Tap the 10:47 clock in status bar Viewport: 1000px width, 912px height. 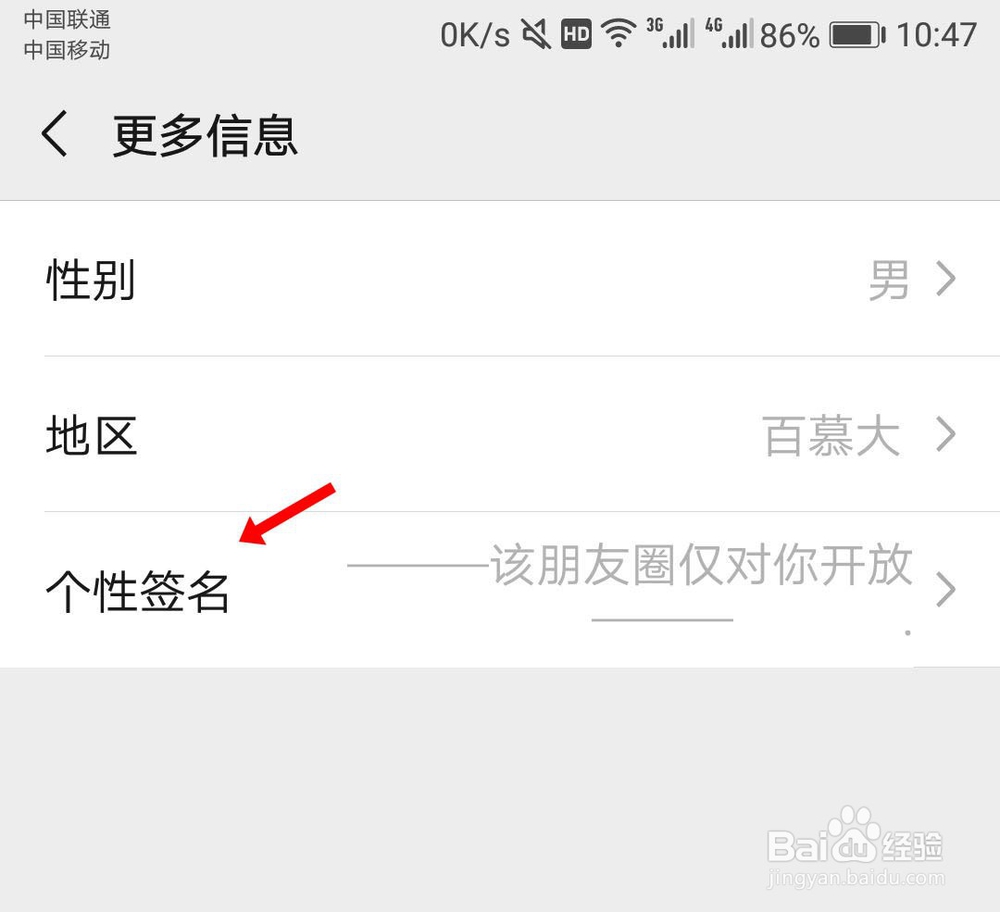click(937, 34)
